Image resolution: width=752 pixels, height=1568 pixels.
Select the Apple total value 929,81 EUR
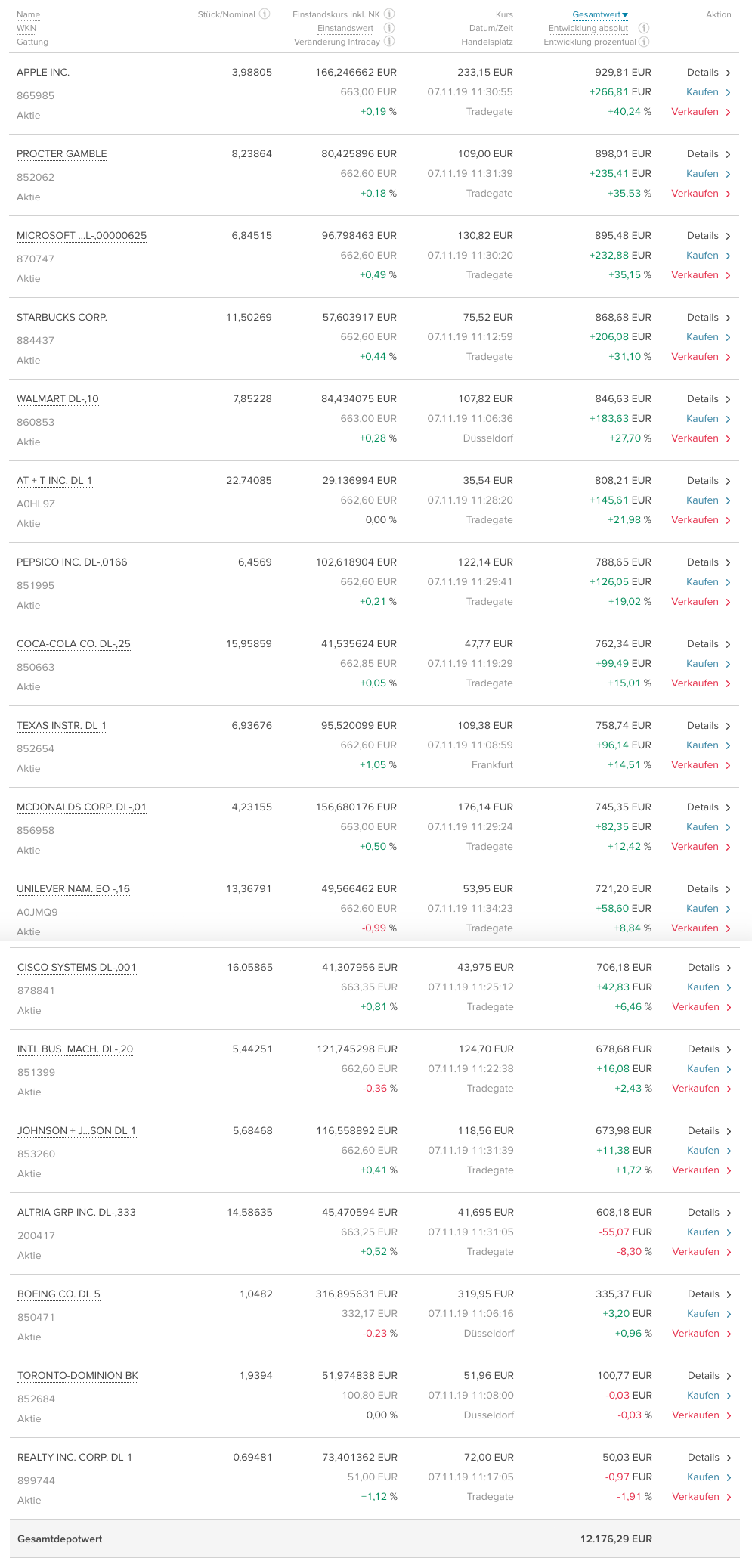coord(624,73)
